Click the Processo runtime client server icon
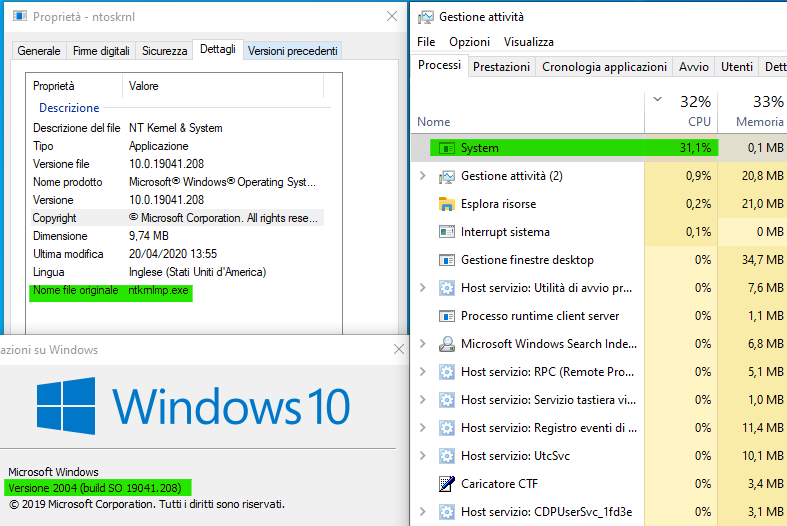This screenshot has width=787, height=526. pos(447,316)
